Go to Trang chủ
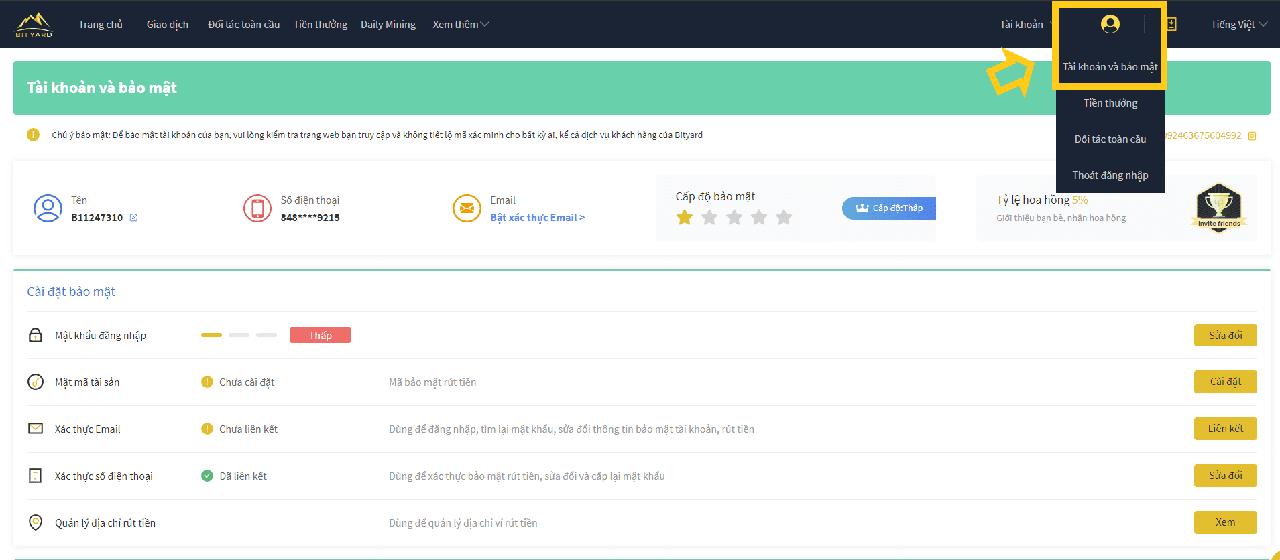 pos(100,24)
